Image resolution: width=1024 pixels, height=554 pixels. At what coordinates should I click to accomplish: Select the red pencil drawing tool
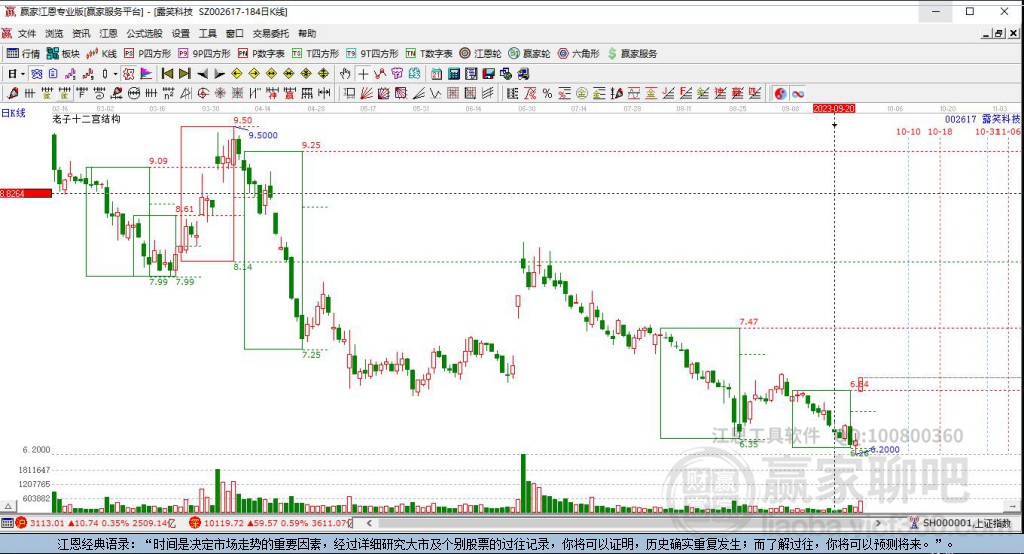tap(12, 93)
